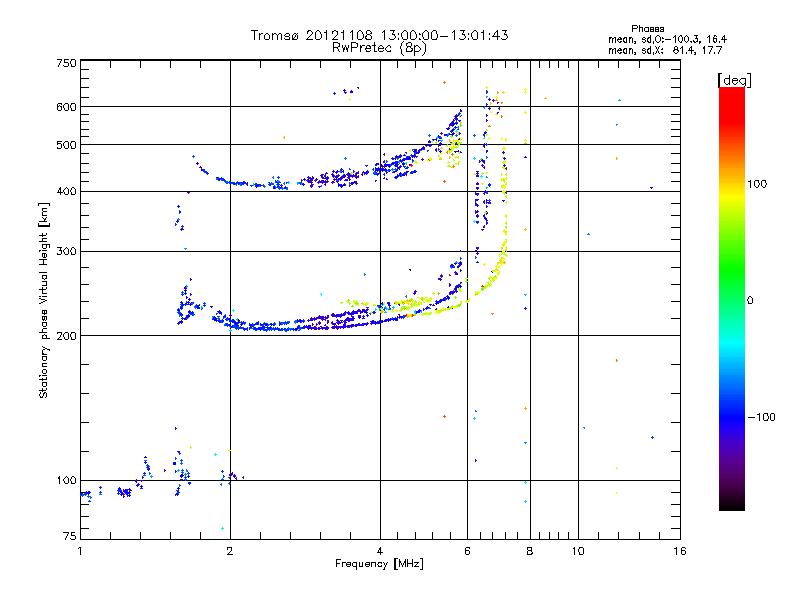This screenshot has width=800, height=600.
Task: Click the "Frequency [MHz]" axis label
Action: click(x=379, y=564)
